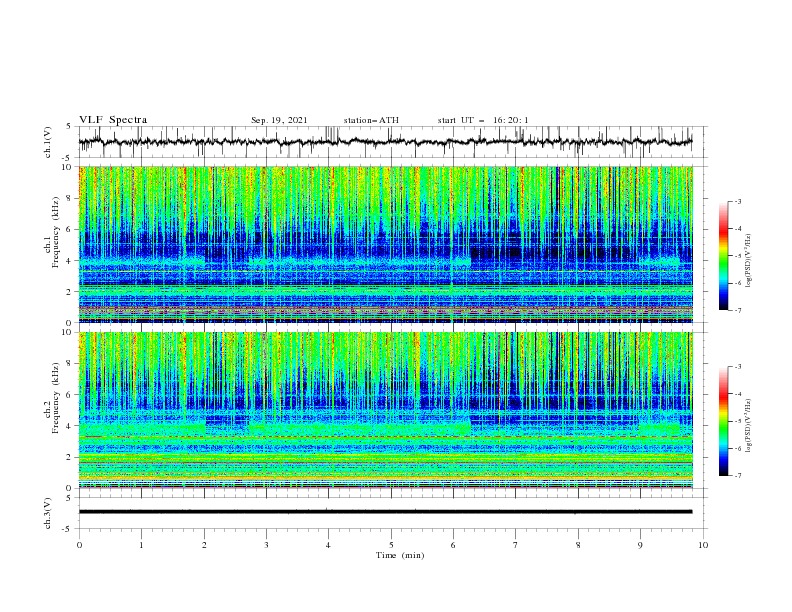
Task: Click the 4 kHz tick on ch.2 frequency axis
Action: (70, 426)
